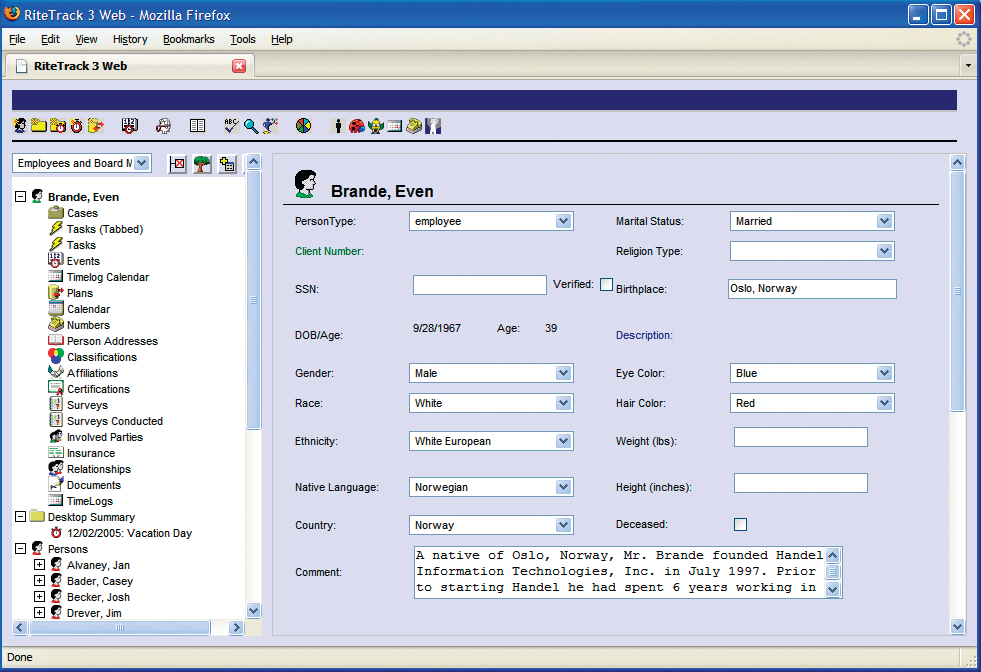Click the Timelog Calendar sidebar entry
The width and height of the screenshot is (981, 672).
tap(109, 277)
